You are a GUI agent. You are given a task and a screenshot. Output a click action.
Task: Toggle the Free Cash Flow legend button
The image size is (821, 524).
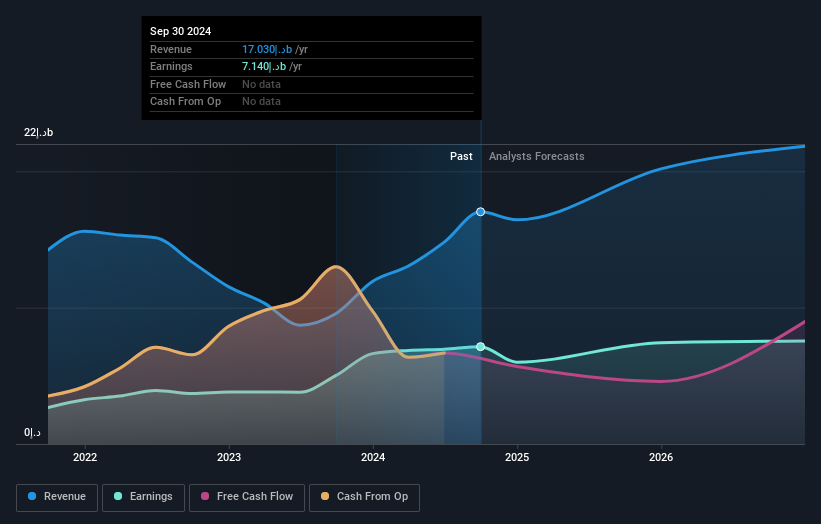[247, 497]
